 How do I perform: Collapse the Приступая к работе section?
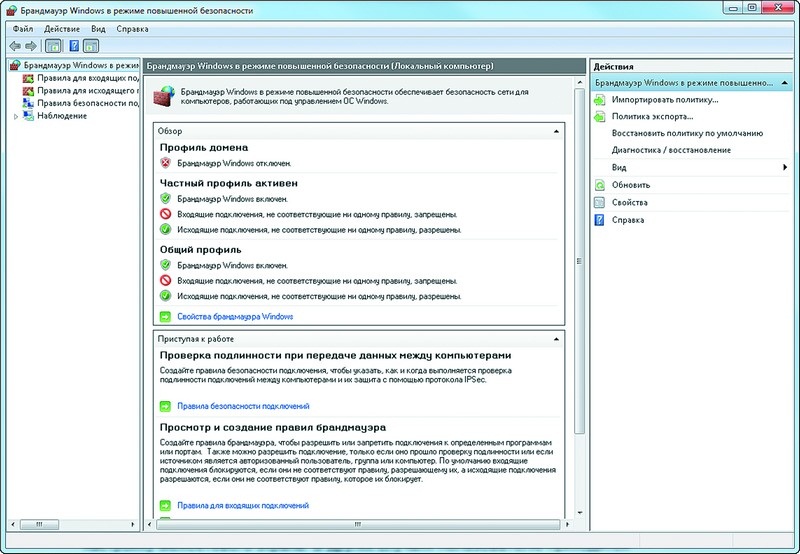tap(556, 339)
